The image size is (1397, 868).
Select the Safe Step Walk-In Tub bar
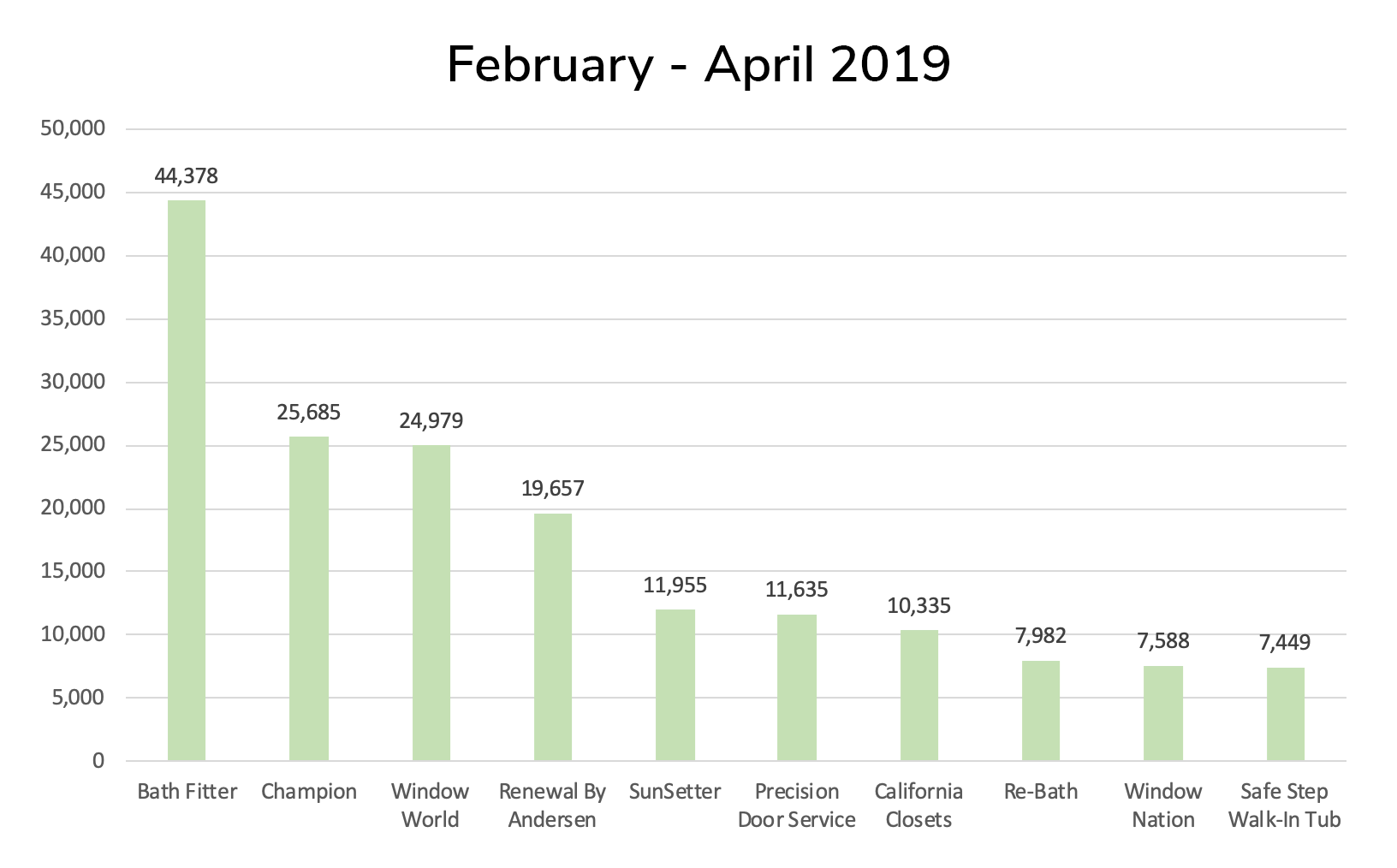coord(1286,714)
